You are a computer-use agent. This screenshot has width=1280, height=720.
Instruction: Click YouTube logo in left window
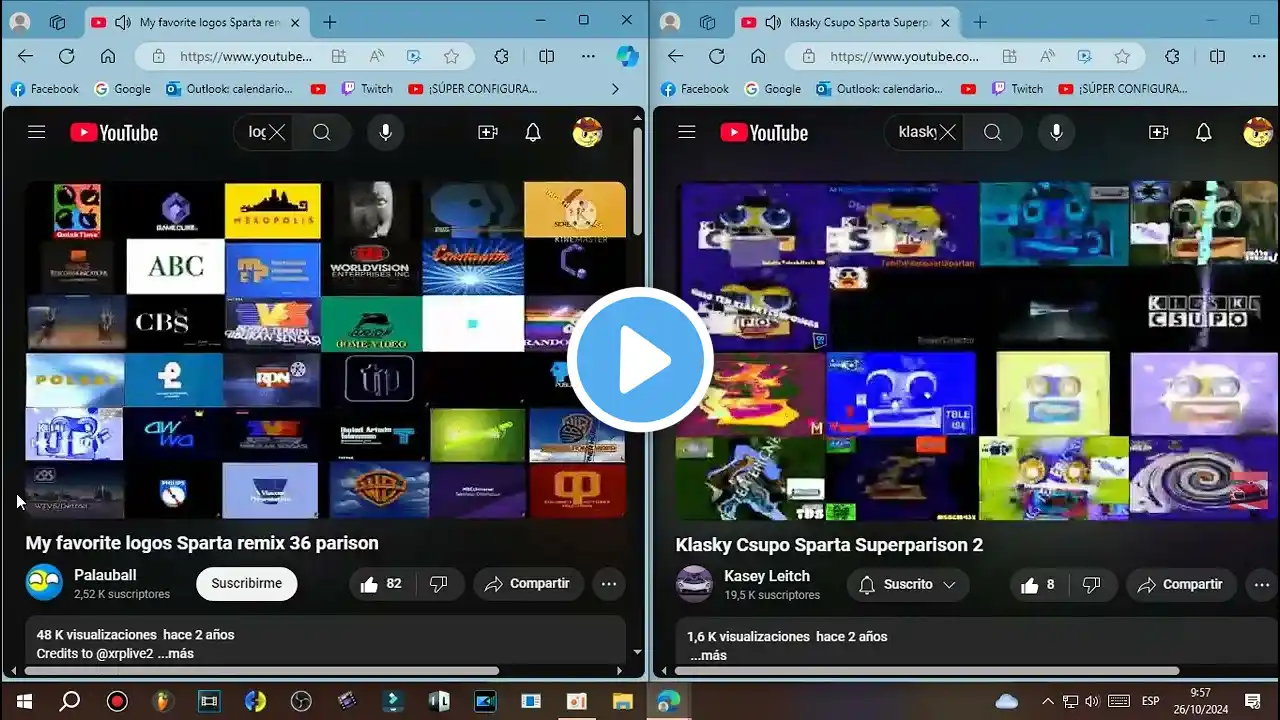click(x=114, y=132)
